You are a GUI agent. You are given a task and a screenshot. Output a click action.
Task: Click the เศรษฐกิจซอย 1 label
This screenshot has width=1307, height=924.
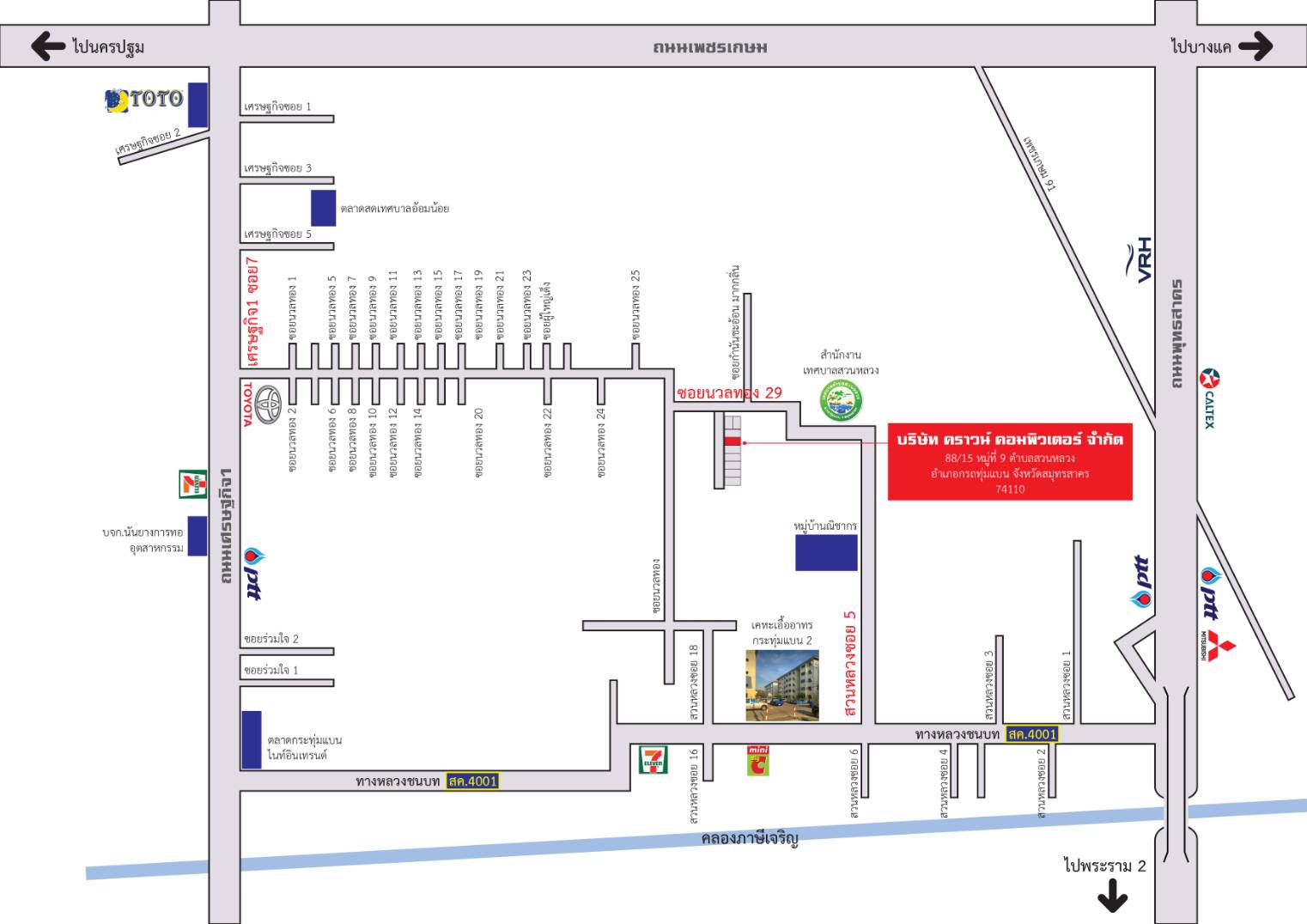point(277,106)
